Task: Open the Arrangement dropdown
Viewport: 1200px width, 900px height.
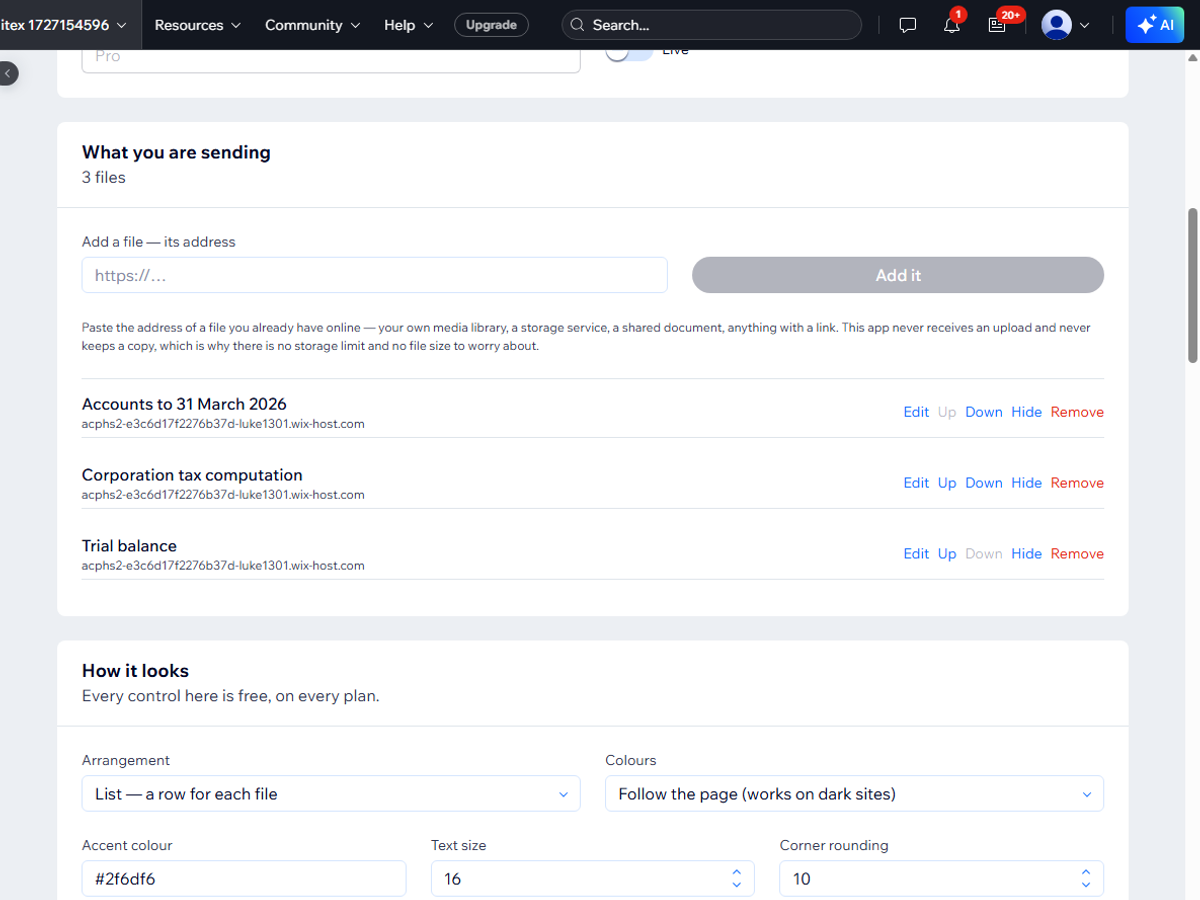Action: click(x=331, y=794)
